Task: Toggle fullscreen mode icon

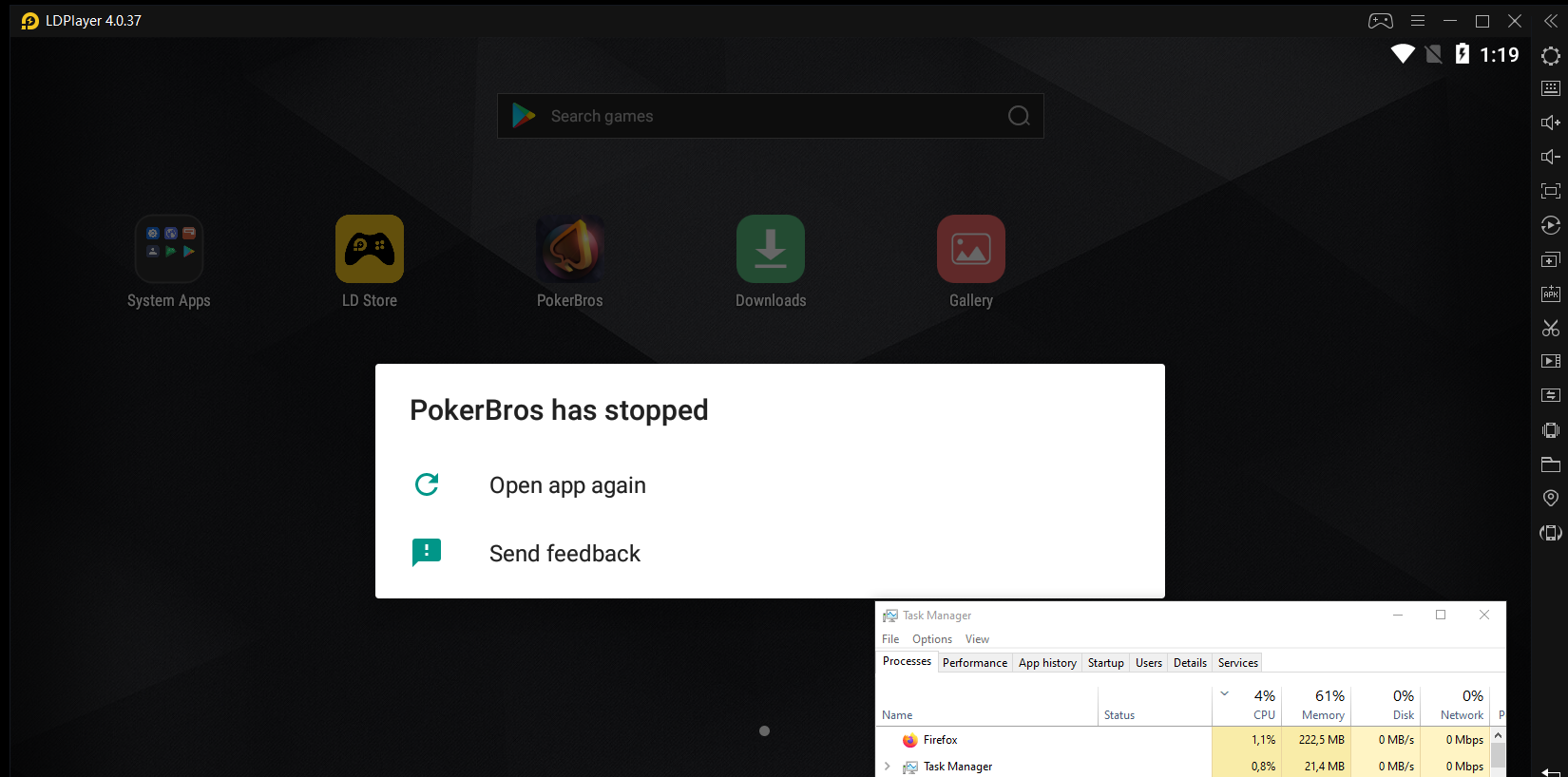Action: pos(1550,191)
